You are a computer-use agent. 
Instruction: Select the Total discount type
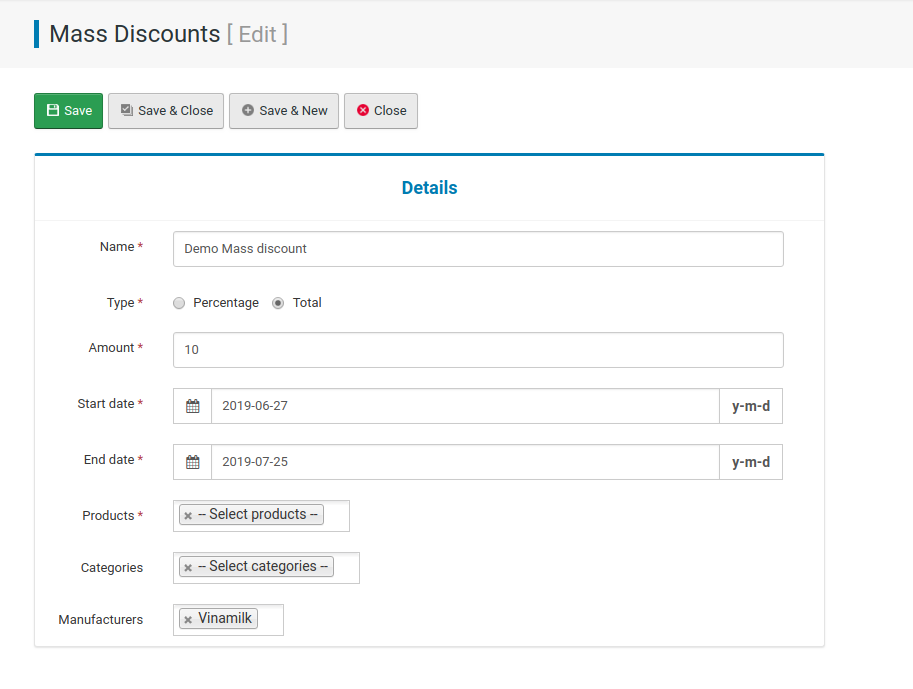point(278,303)
